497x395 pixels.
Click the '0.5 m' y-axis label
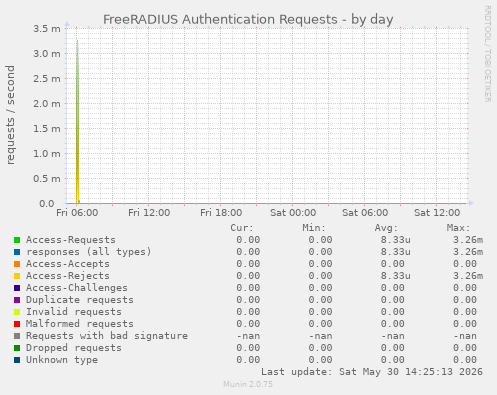(x=47, y=179)
